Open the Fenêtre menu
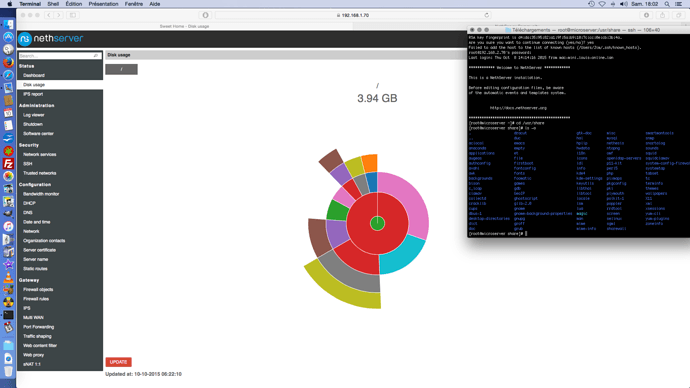690x388 pixels. (134, 4)
